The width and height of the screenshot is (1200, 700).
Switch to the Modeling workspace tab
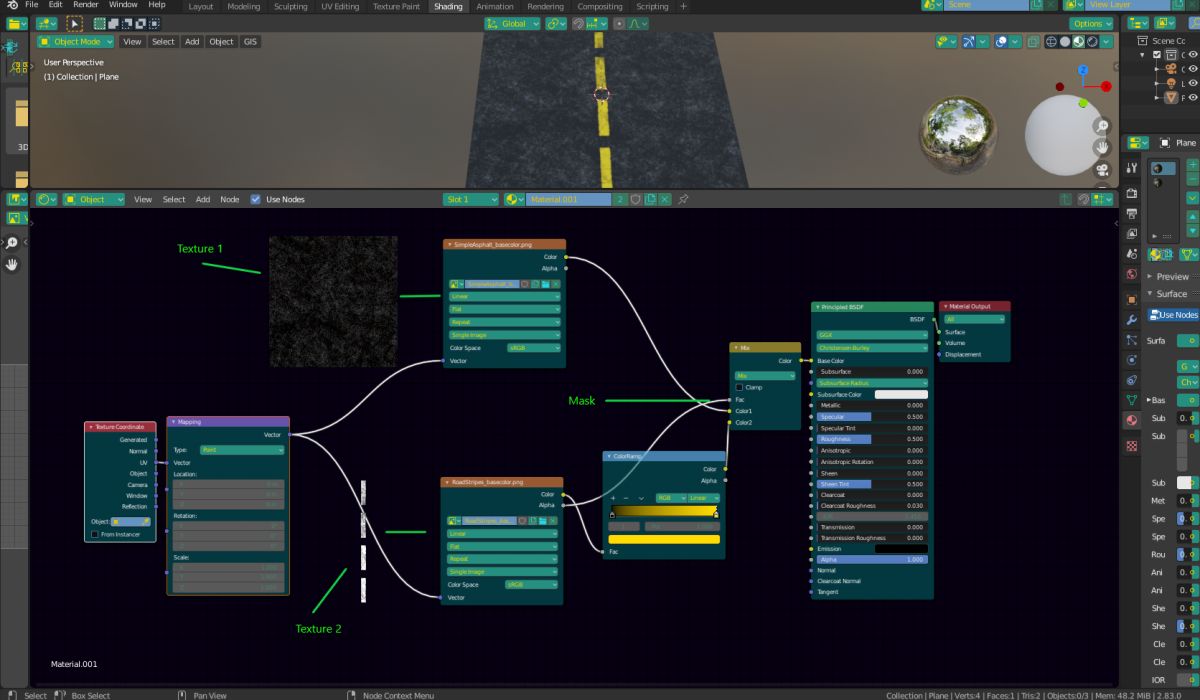point(244,6)
